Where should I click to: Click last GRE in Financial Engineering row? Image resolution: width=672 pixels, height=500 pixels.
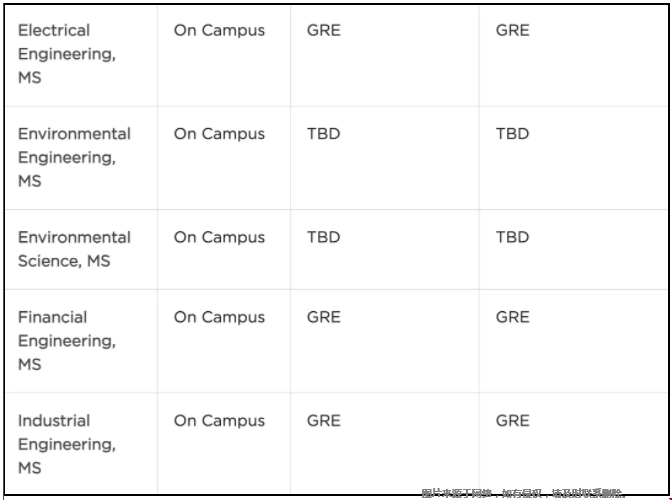(513, 317)
